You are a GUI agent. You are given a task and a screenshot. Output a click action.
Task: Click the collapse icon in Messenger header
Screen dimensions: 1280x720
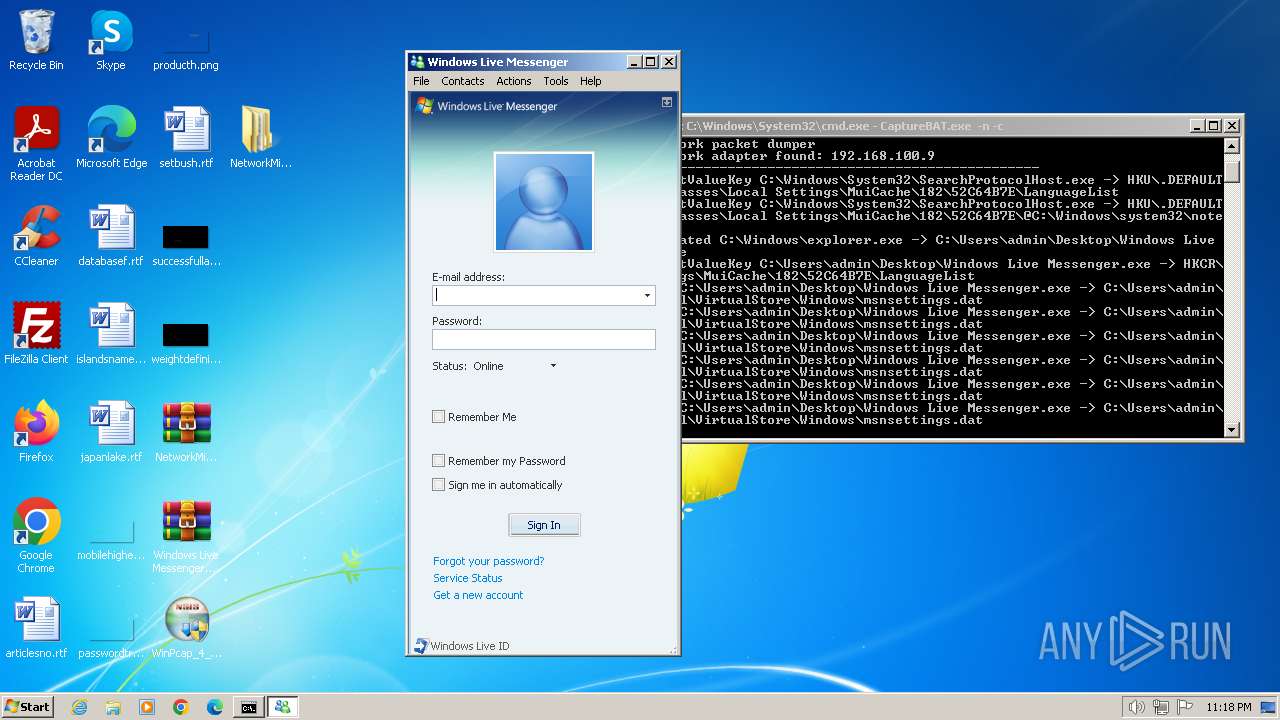(x=667, y=102)
